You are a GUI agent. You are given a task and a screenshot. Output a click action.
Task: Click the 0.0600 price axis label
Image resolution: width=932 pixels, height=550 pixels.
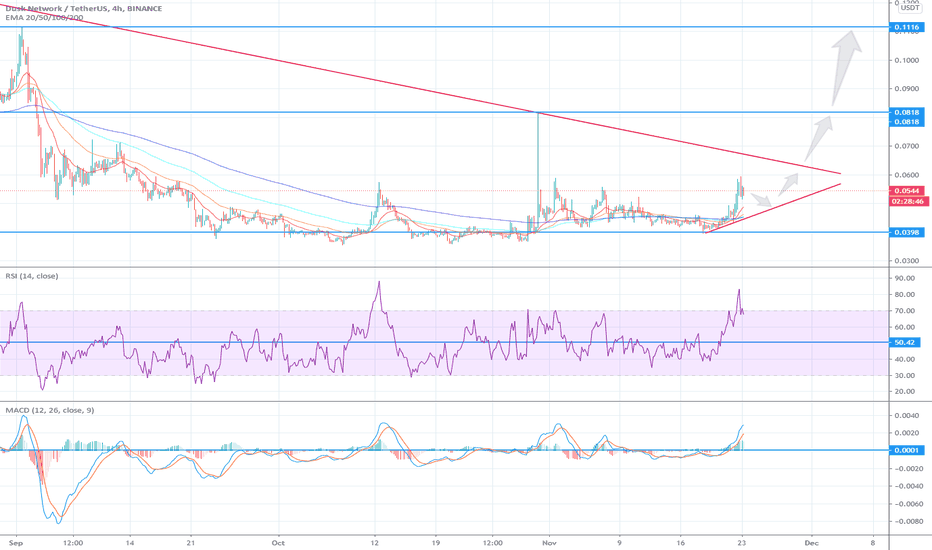click(x=906, y=175)
